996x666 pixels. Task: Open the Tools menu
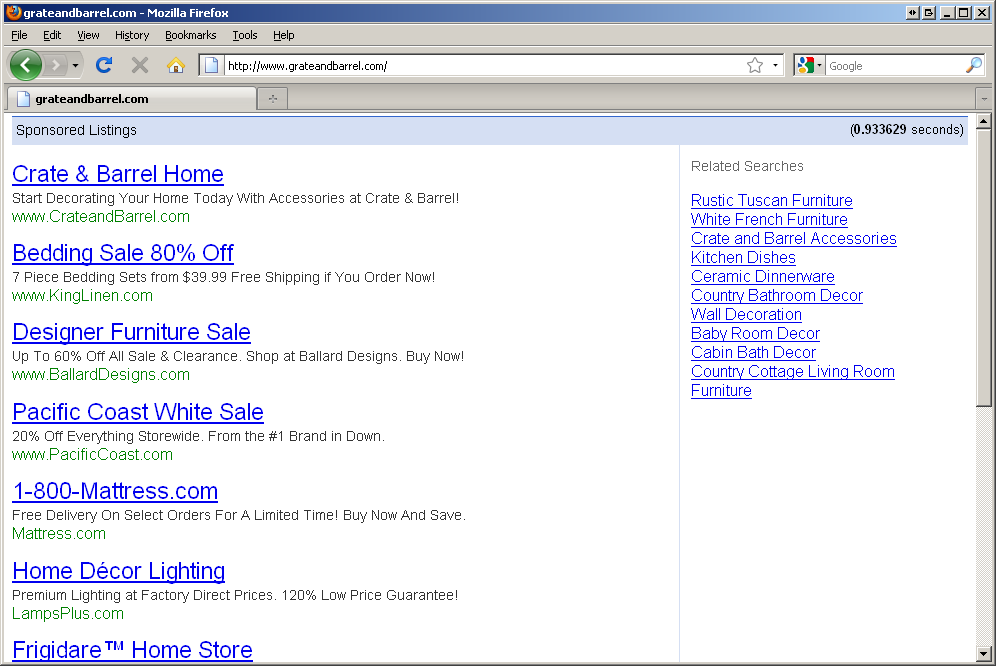pos(245,35)
